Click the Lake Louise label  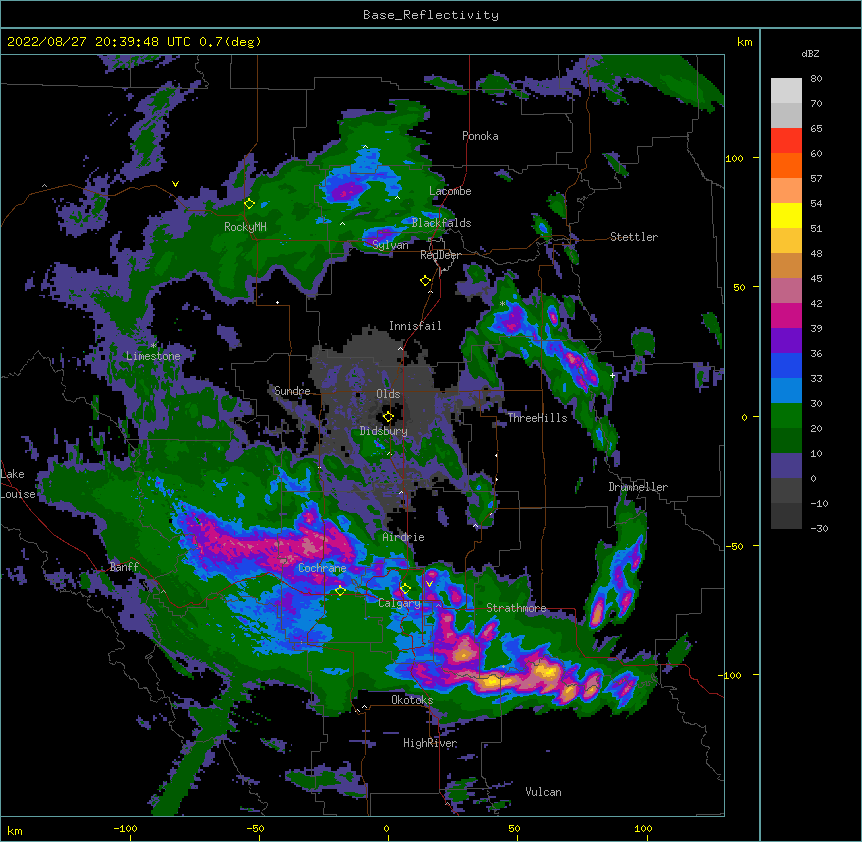click(18, 484)
